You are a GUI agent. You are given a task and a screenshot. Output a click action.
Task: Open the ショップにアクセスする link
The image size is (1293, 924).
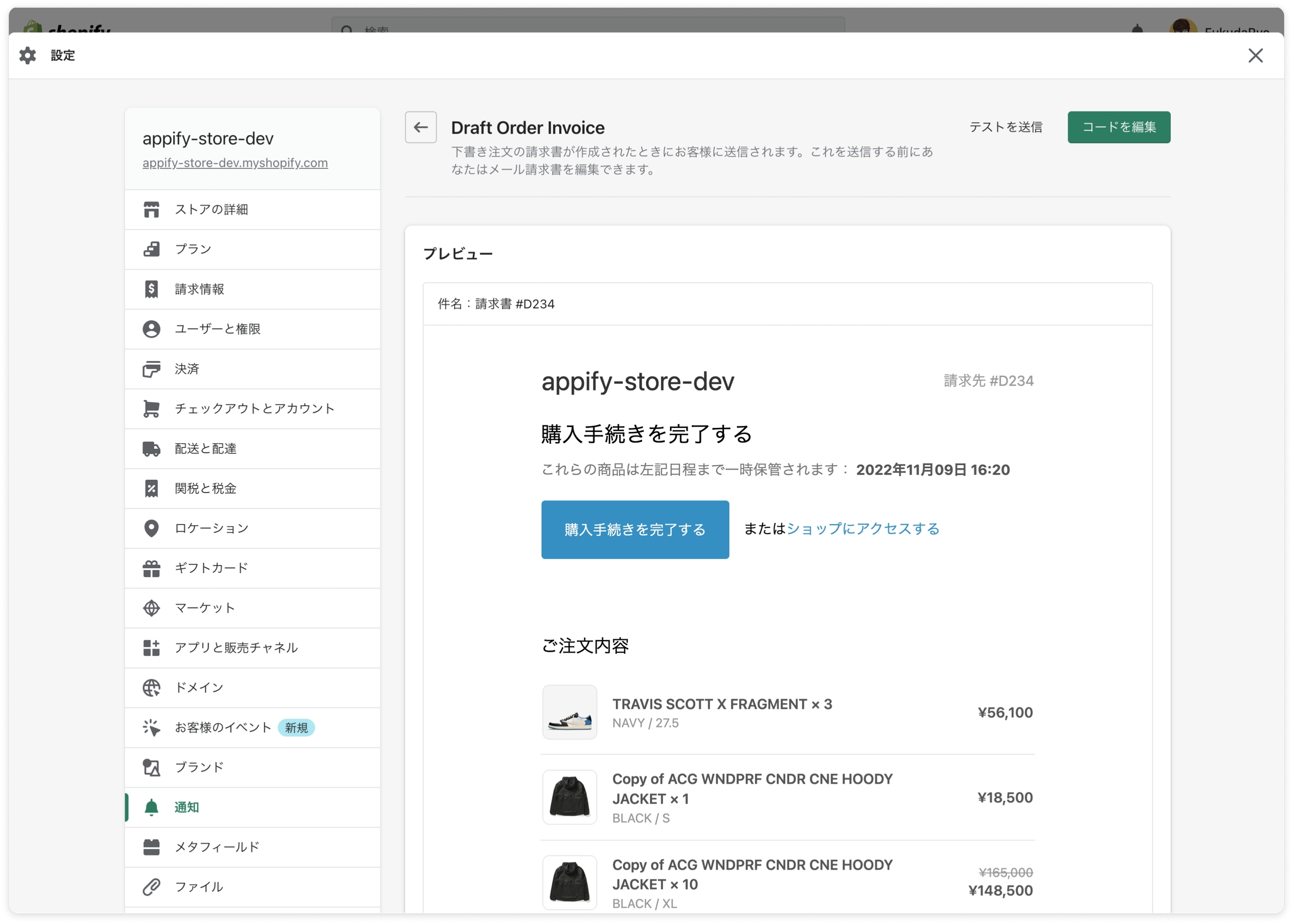click(x=863, y=528)
